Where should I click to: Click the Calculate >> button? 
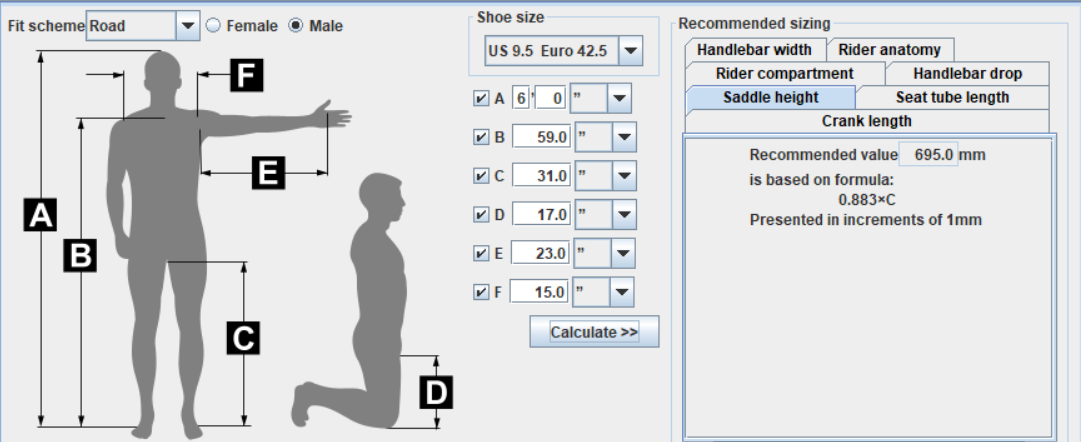594,332
